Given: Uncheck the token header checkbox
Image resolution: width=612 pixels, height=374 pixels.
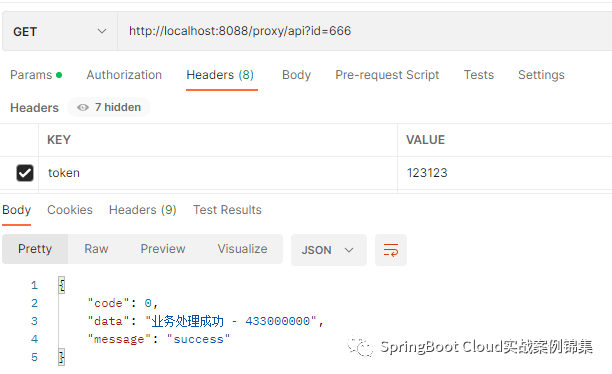Looking at the screenshot, I should click(25, 173).
